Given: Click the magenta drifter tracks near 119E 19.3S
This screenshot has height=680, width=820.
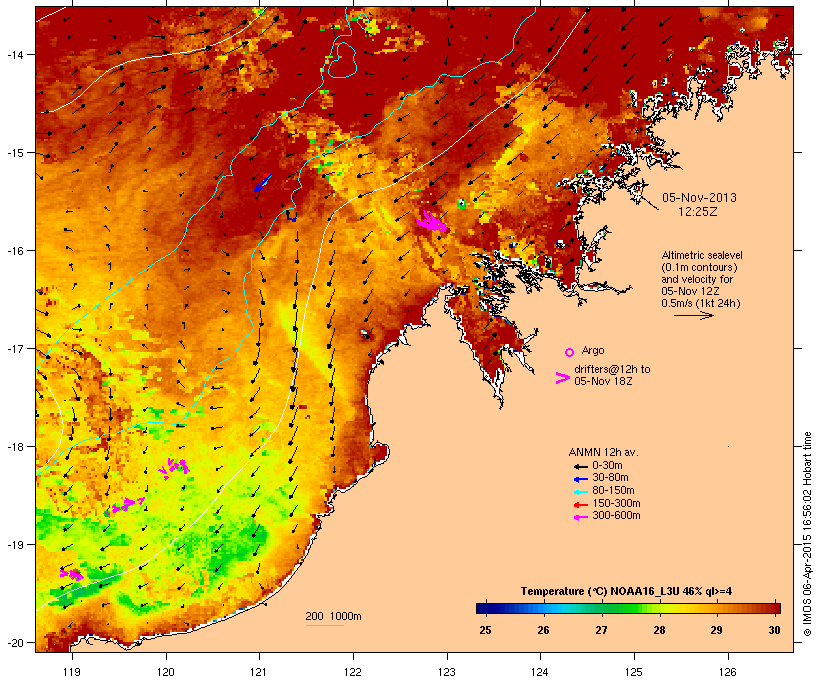Looking at the screenshot, I should pos(72,574).
